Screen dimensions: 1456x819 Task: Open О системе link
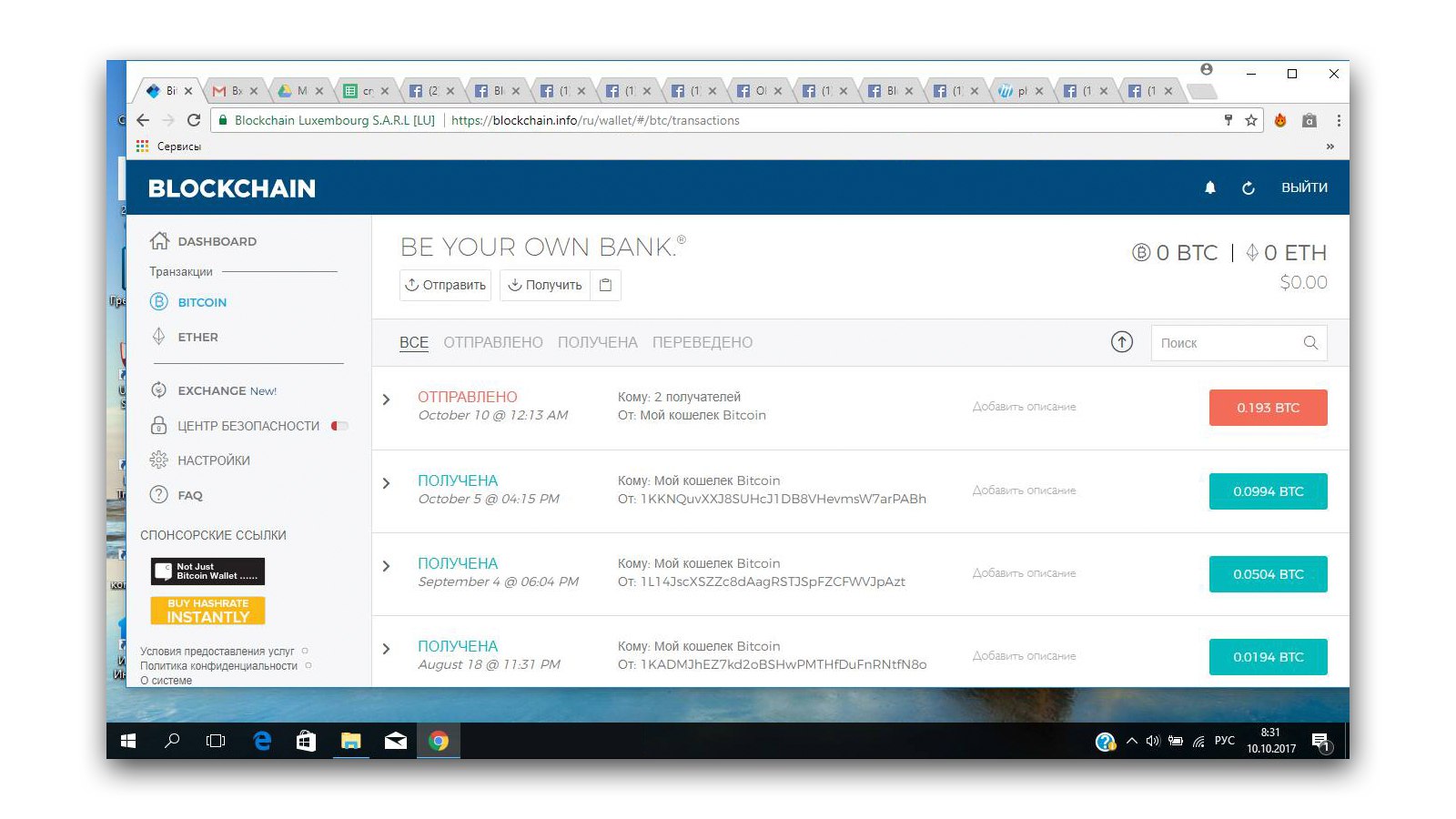click(x=166, y=681)
